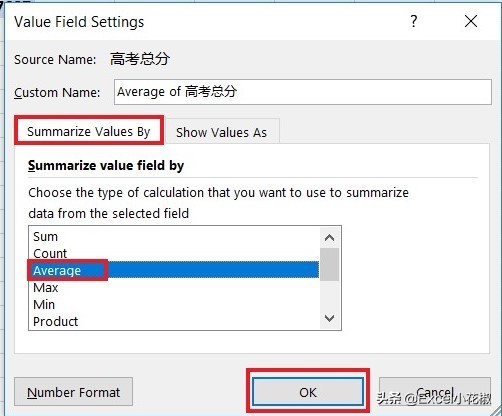Click the calculation list scrollbar thumb
Screen dimensions: 502x416
coord(329,264)
